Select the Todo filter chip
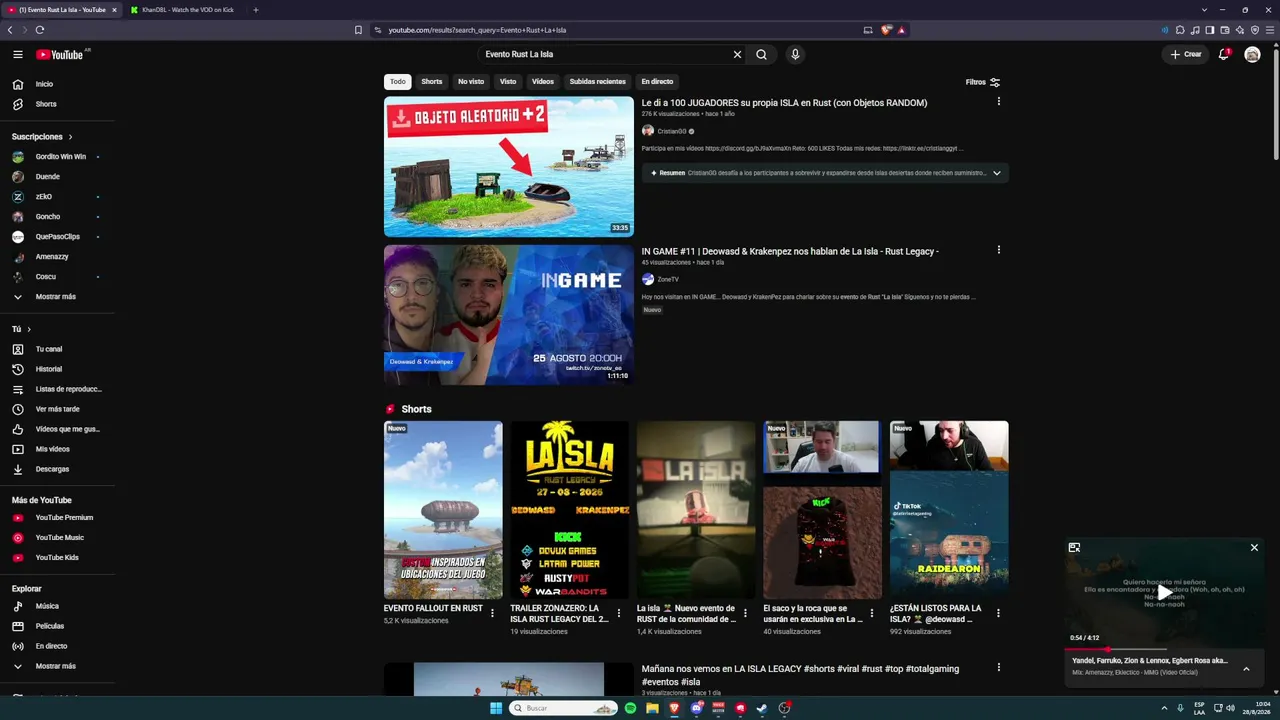1280x720 pixels. click(x=398, y=82)
